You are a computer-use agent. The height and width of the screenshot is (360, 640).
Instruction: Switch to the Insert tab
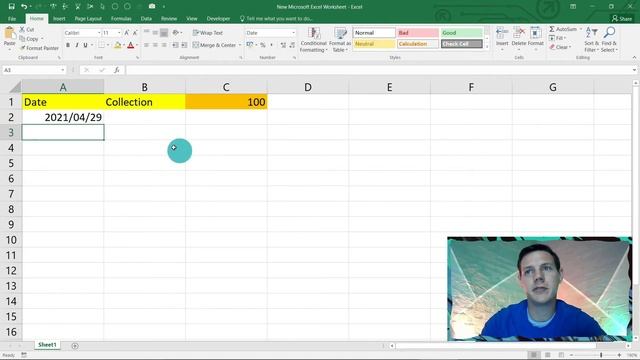point(59,19)
